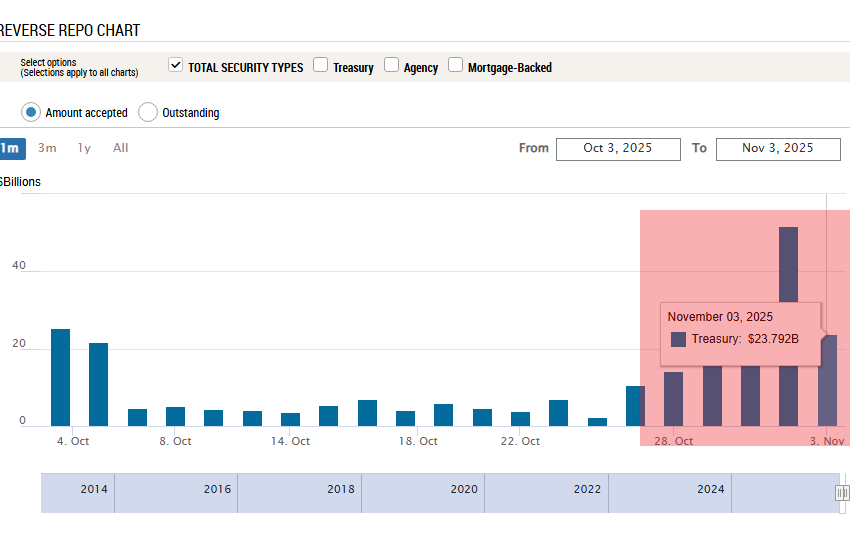Click the 2014 segment in the navigator

[x=94, y=490]
